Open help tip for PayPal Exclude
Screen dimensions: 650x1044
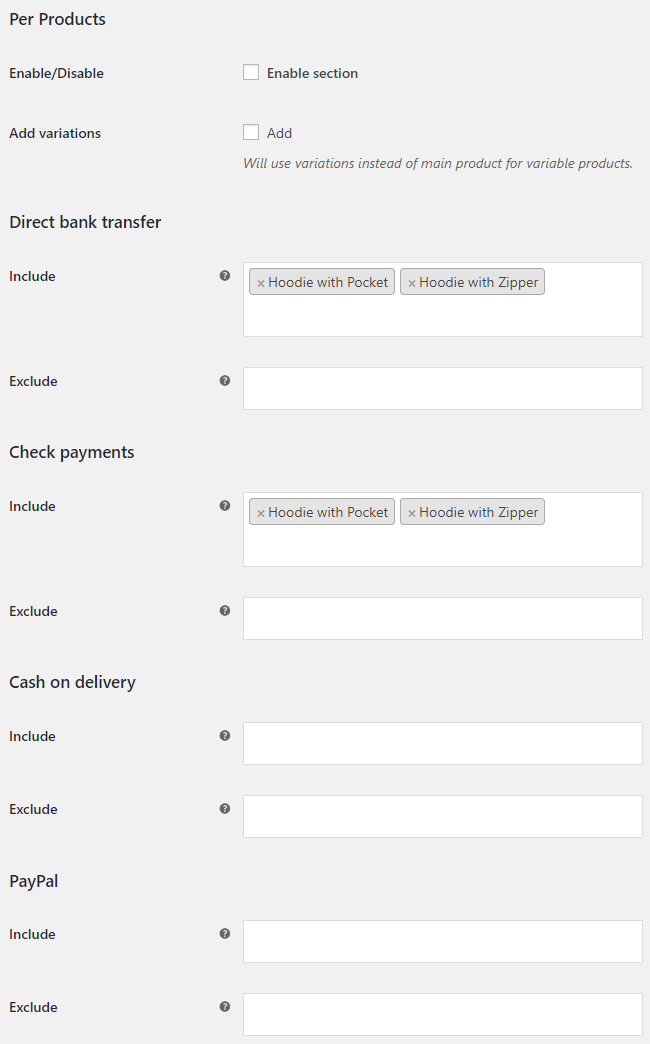(225, 1007)
